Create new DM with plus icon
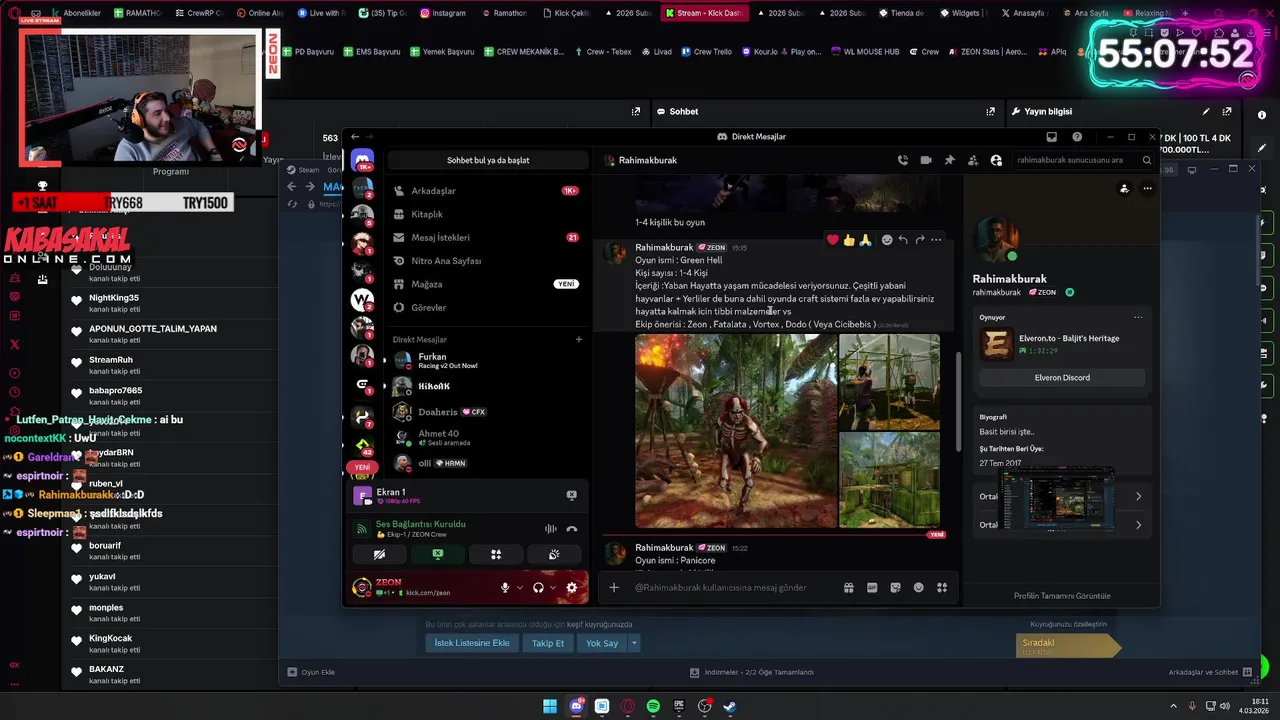The width and height of the screenshot is (1280, 720). click(578, 340)
